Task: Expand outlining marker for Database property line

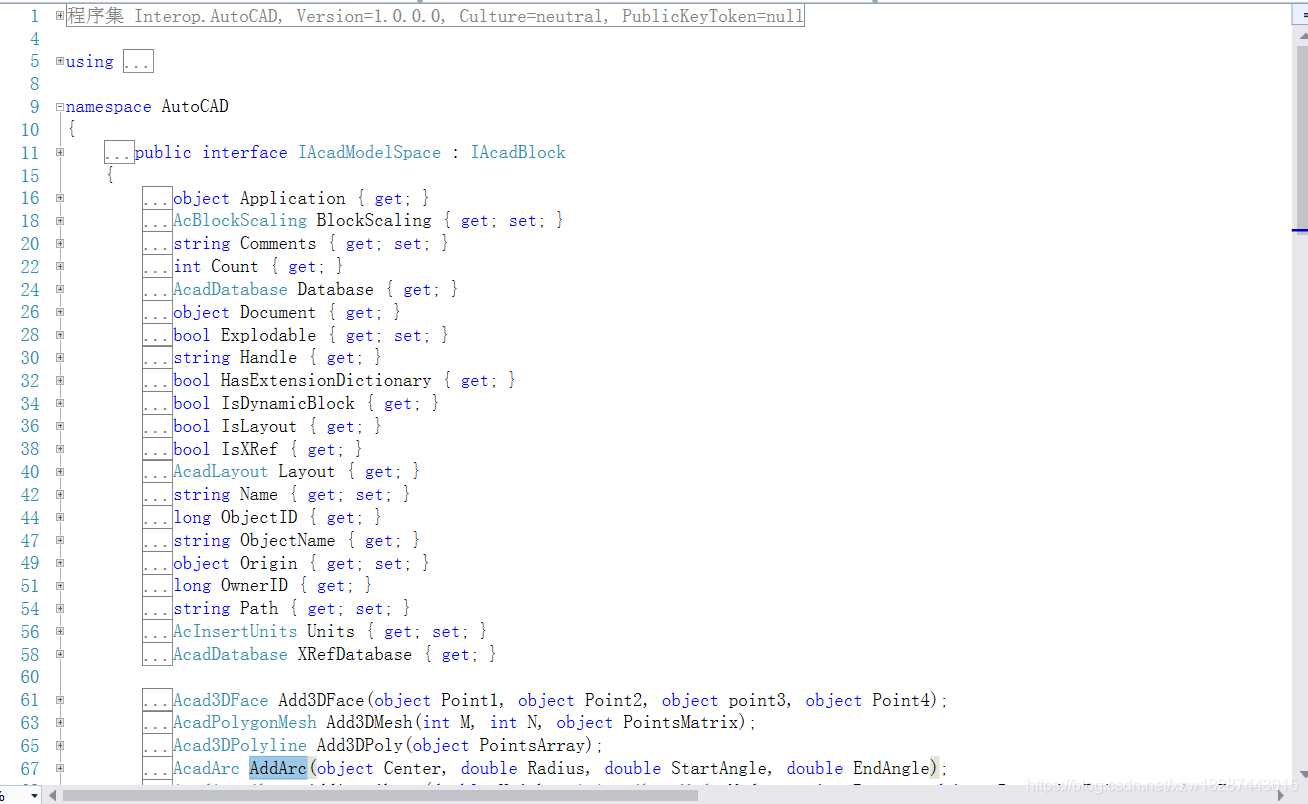Action: tap(60, 289)
